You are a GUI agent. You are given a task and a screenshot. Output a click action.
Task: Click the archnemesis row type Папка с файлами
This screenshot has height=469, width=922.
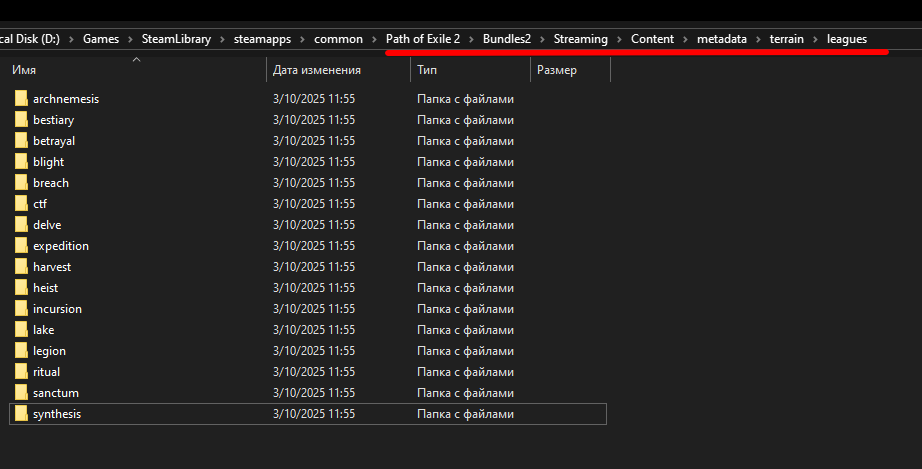click(x=465, y=99)
